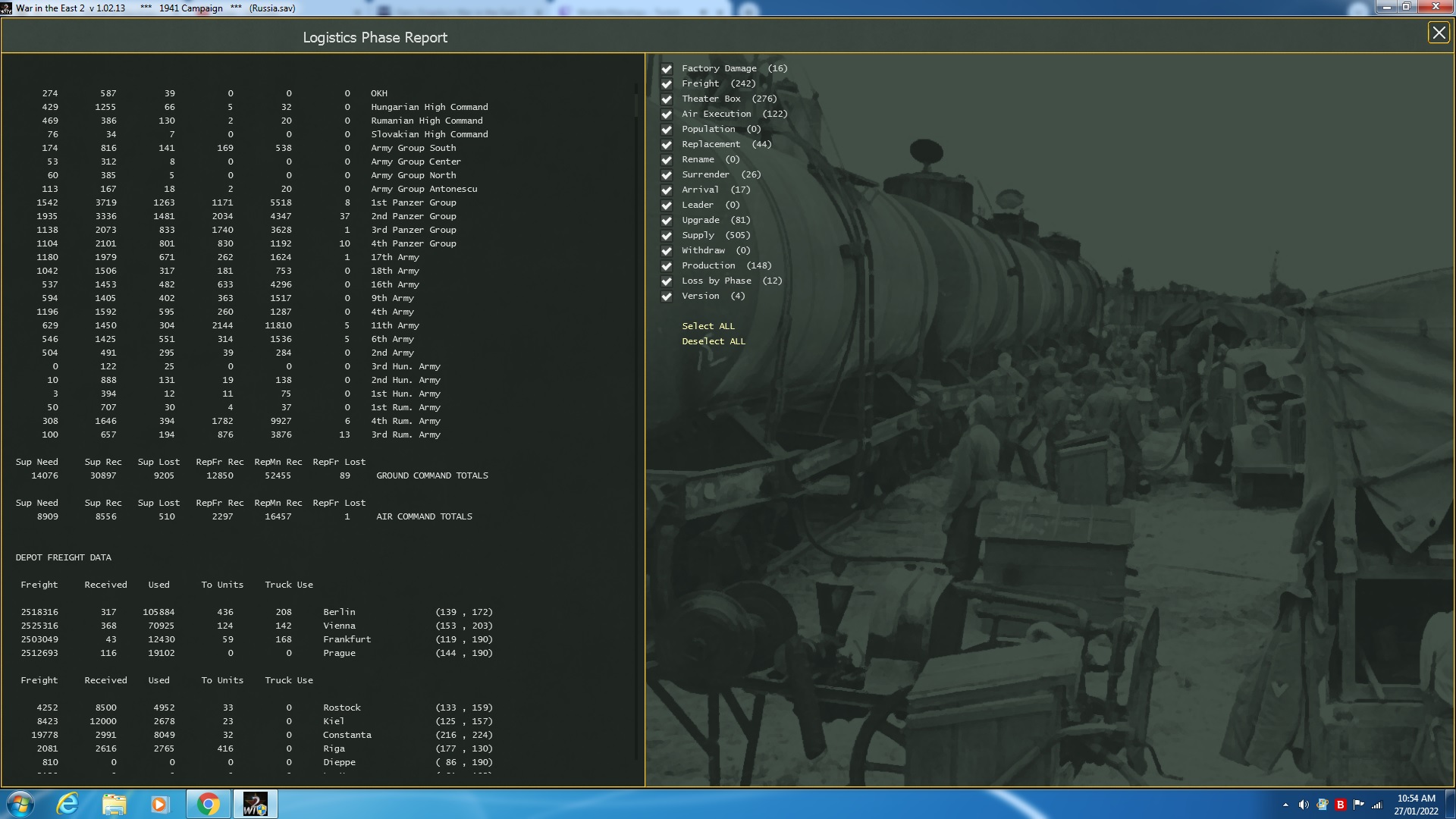
Task: Click the Select ALL link
Action: click(x=708, y=326)
